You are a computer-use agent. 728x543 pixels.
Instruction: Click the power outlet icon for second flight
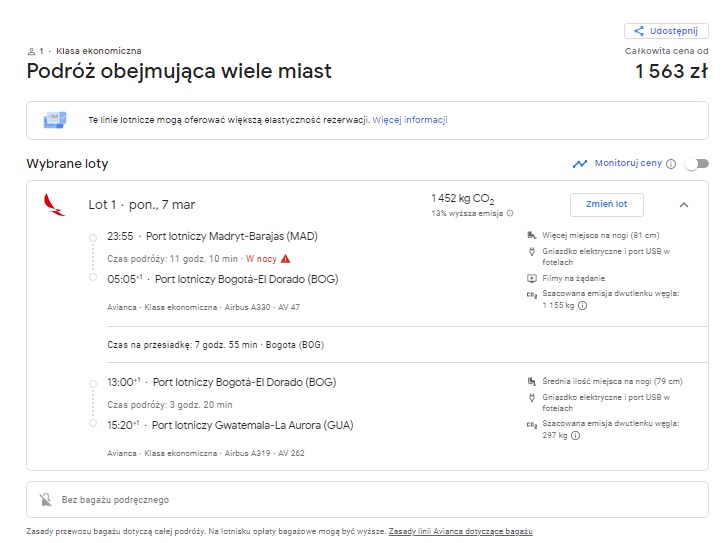point(532,398)
